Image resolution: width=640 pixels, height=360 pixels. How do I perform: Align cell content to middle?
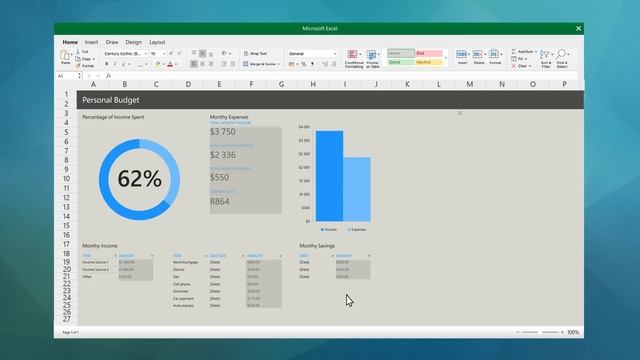(202, 53)
